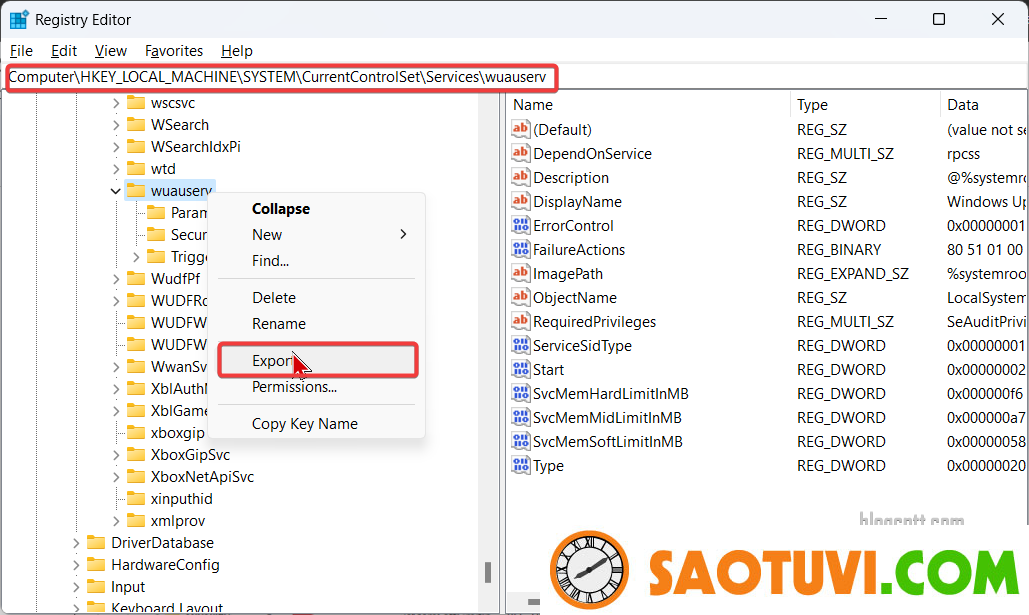Open the Favorites menu
Viewport: 1029px width, 615px height.
pyautogui.click(x=174, y=51)
